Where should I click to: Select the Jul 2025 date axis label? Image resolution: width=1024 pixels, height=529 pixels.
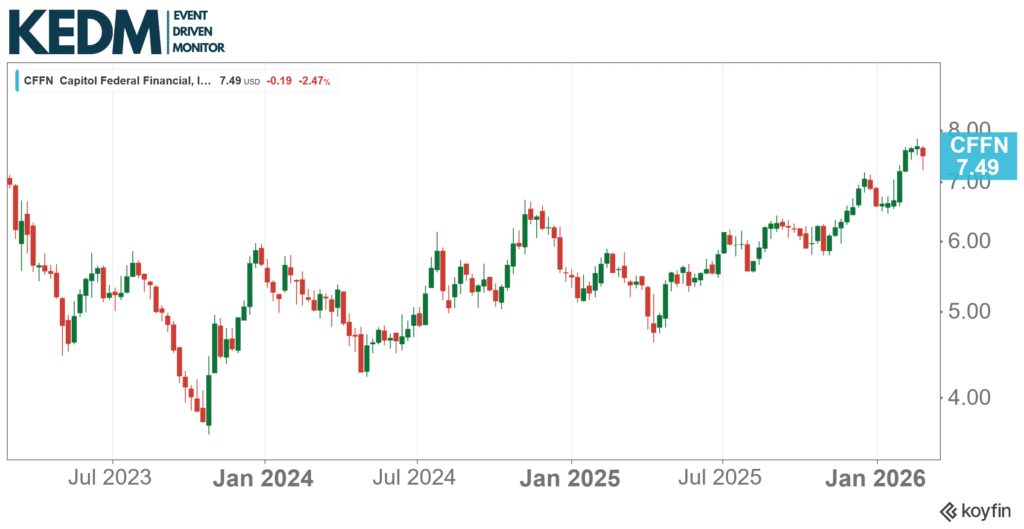pyautogui.click(x=723, y=478)
